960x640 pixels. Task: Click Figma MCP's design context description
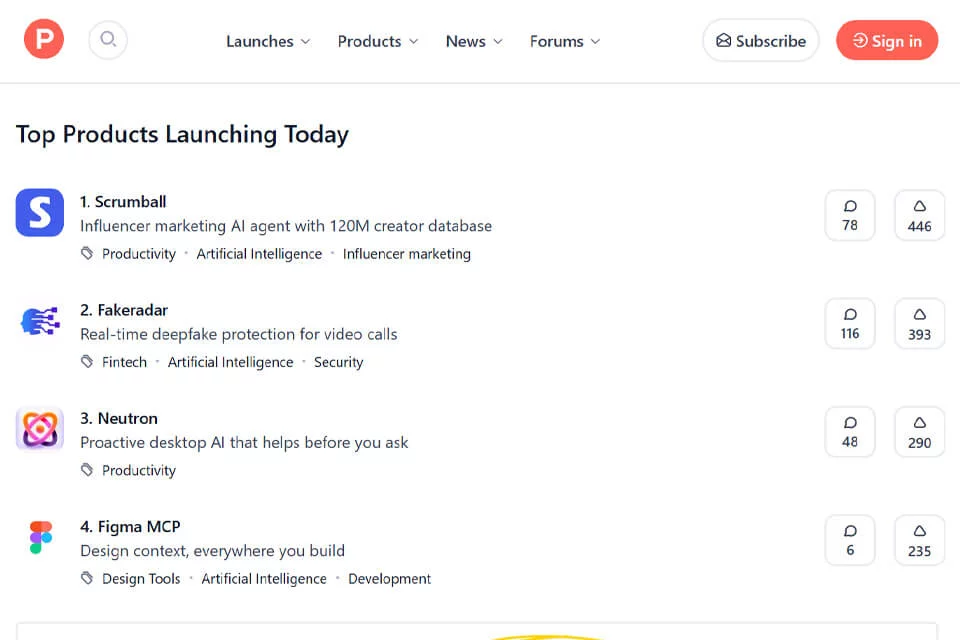tap(212, 551)
